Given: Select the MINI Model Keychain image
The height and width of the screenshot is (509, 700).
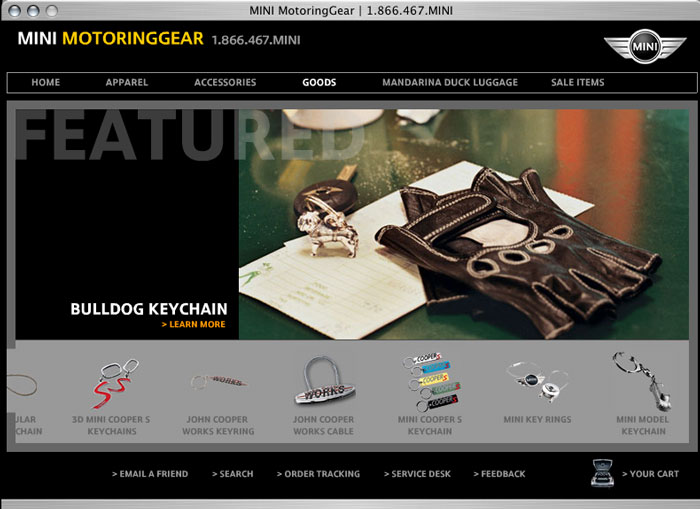Looking at the screenshot, I should 643,381.
